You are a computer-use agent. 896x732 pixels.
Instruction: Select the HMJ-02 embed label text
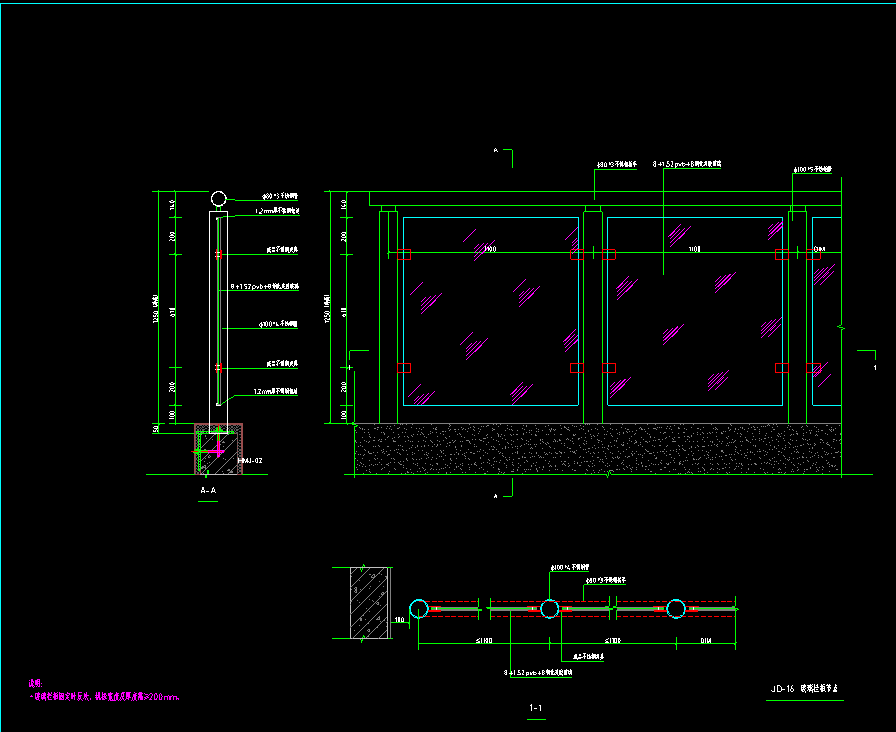pos(250,461)
